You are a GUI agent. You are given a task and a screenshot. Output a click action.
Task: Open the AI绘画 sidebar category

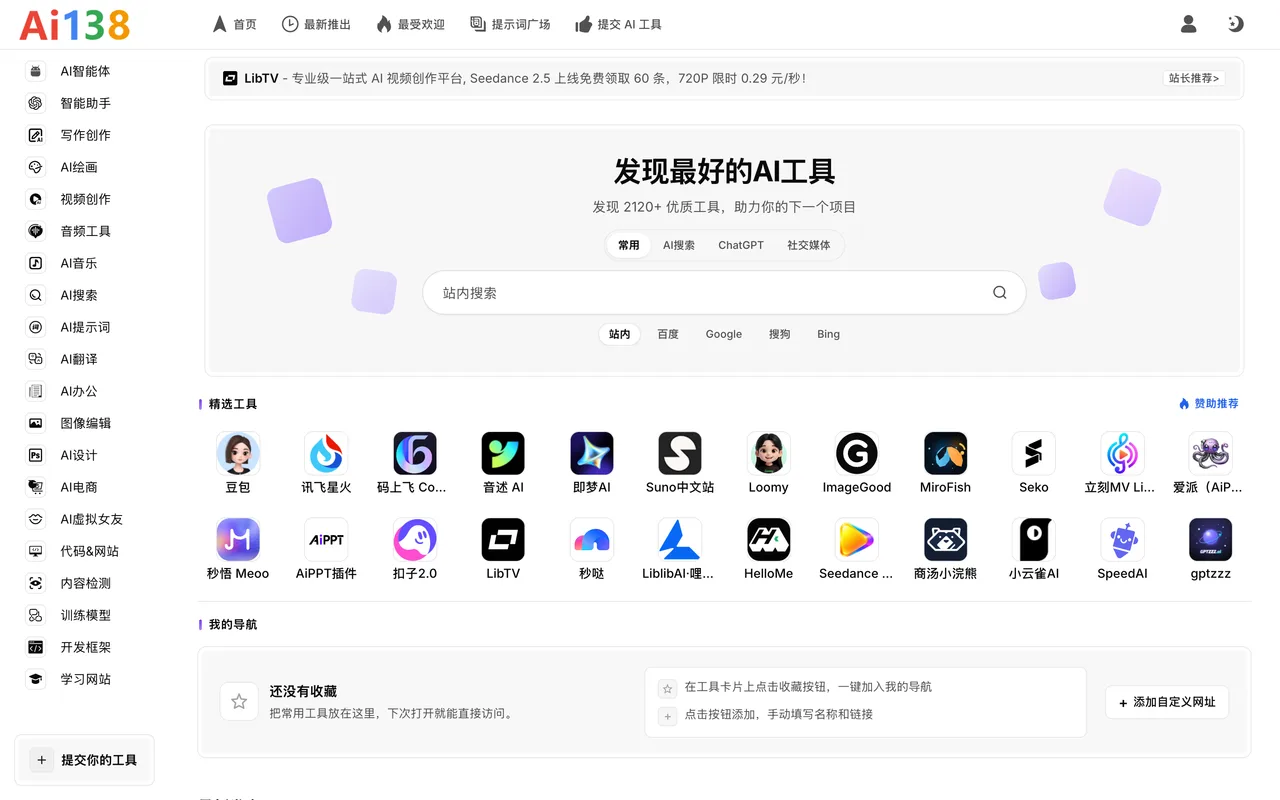78,167
